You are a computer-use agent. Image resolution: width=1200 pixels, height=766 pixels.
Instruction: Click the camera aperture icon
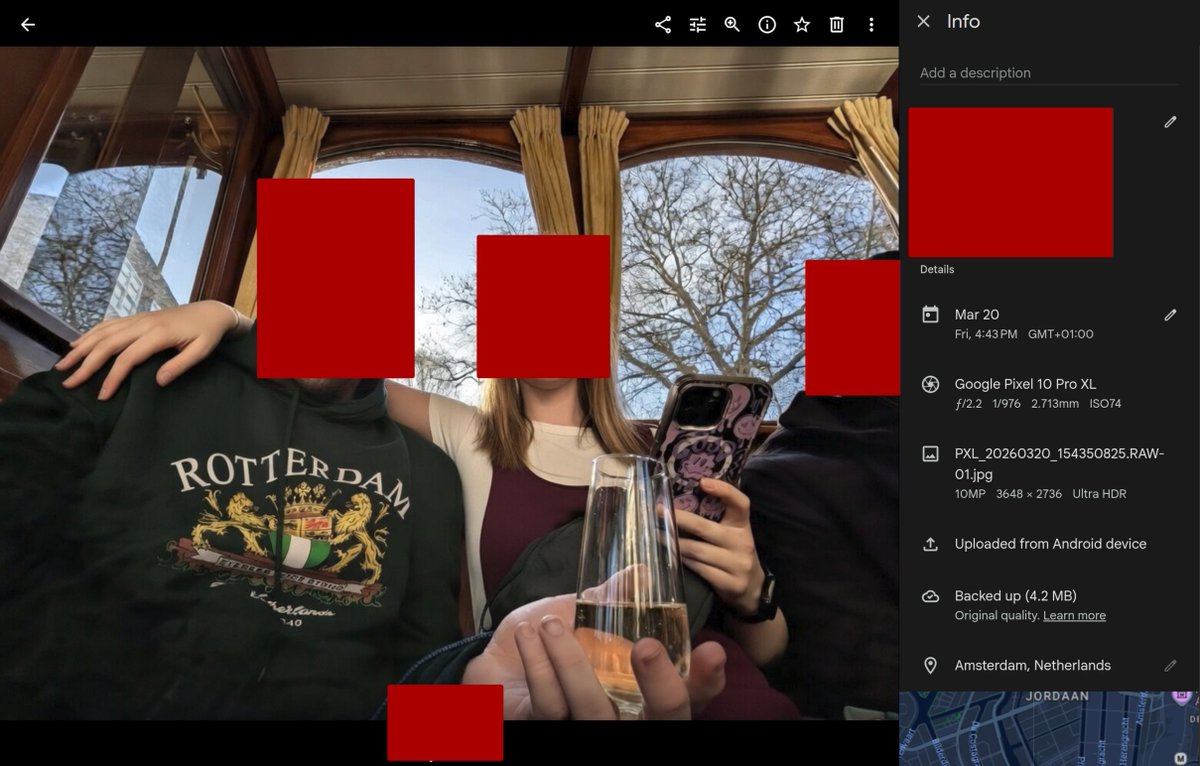click(x=930, y=384)
